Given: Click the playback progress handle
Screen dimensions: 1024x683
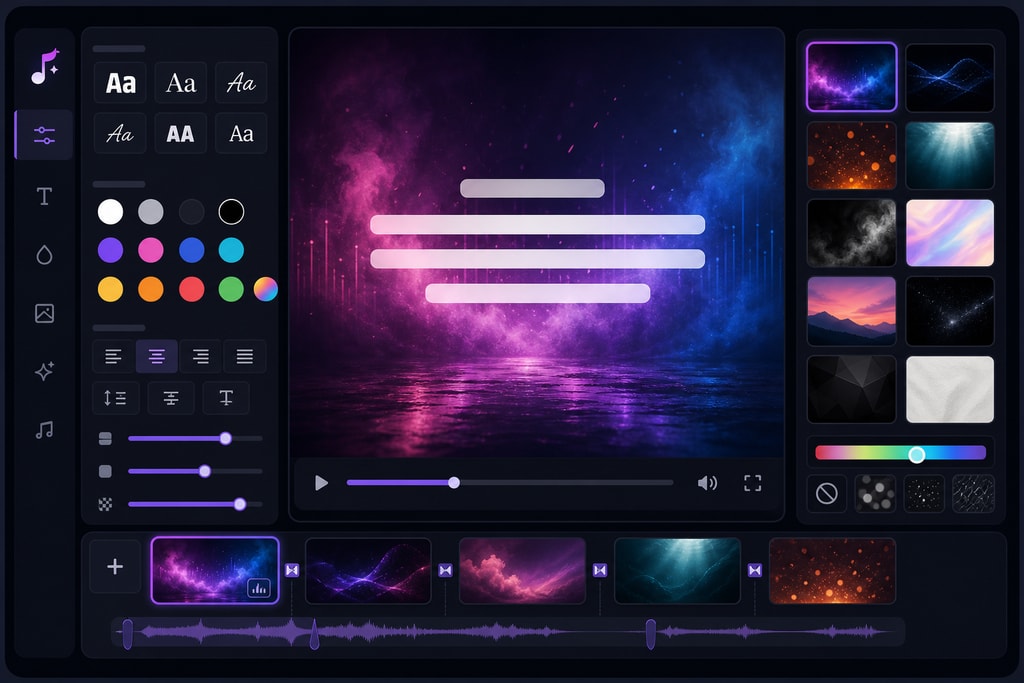Looking at the screenshot, I should click(x=454, y=483).
